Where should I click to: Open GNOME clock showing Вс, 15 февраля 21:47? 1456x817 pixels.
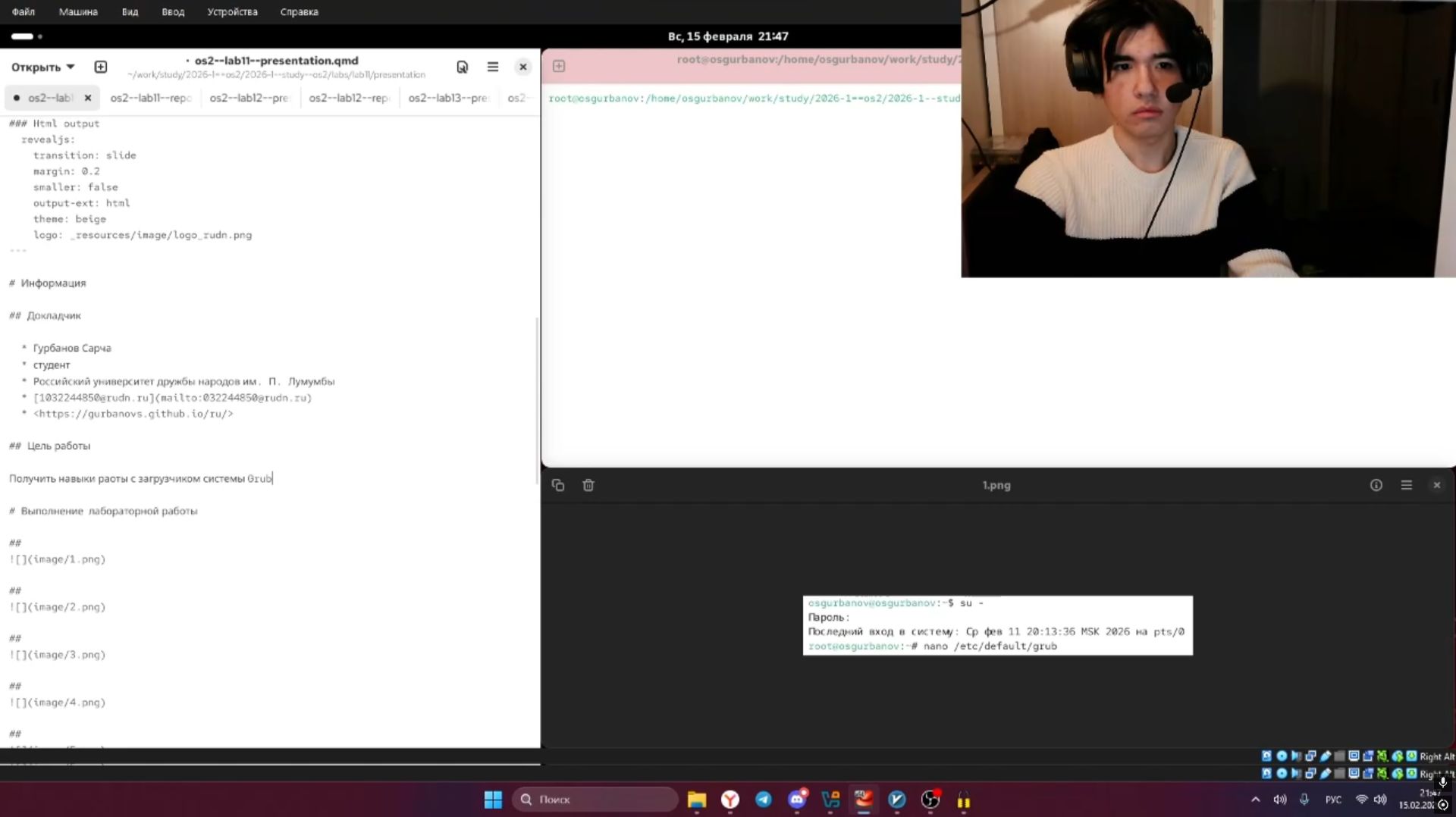[x=728, y=36]
